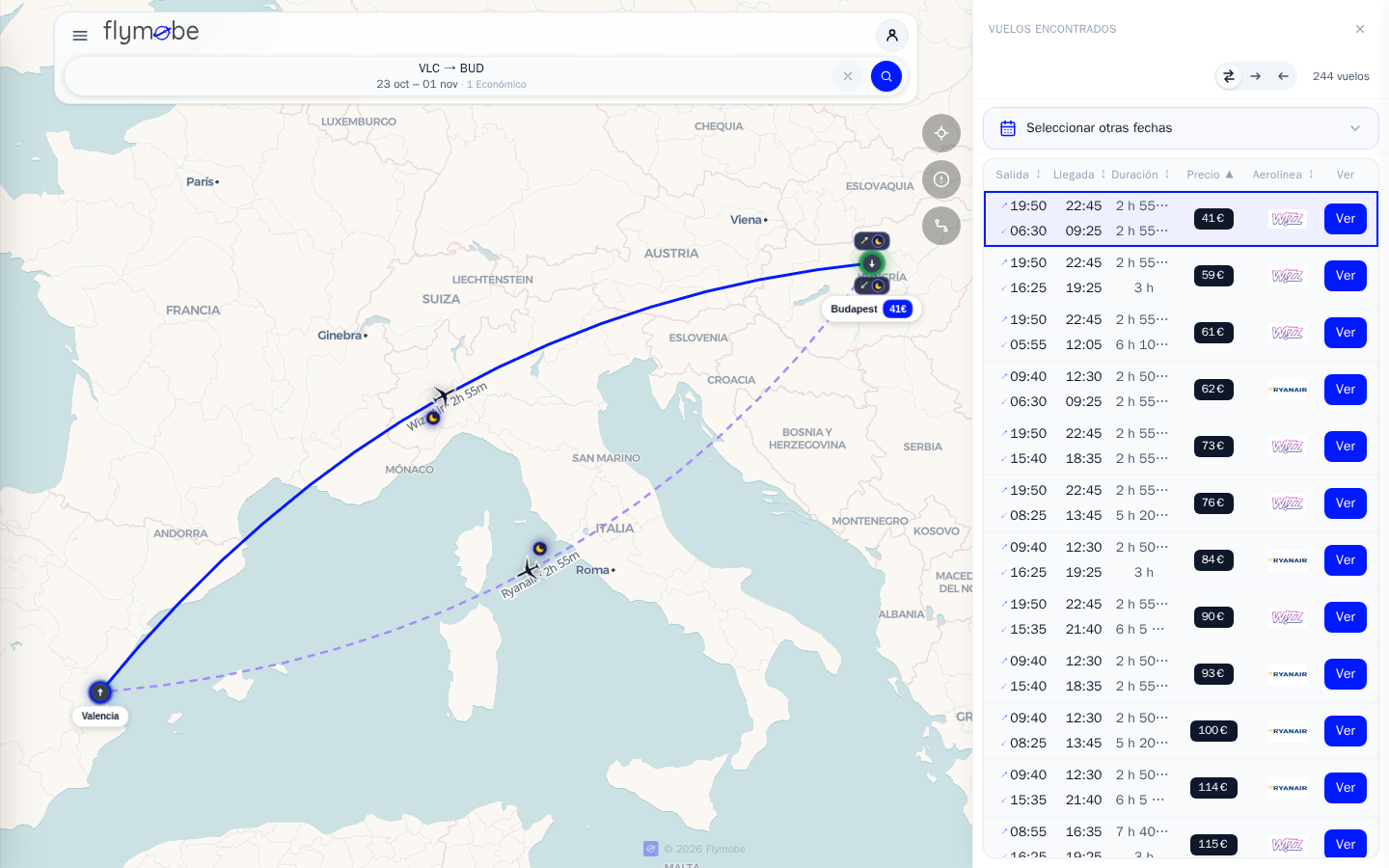Select return-only left arrow filter
Screen dimensions: 1389x868
1283,76
